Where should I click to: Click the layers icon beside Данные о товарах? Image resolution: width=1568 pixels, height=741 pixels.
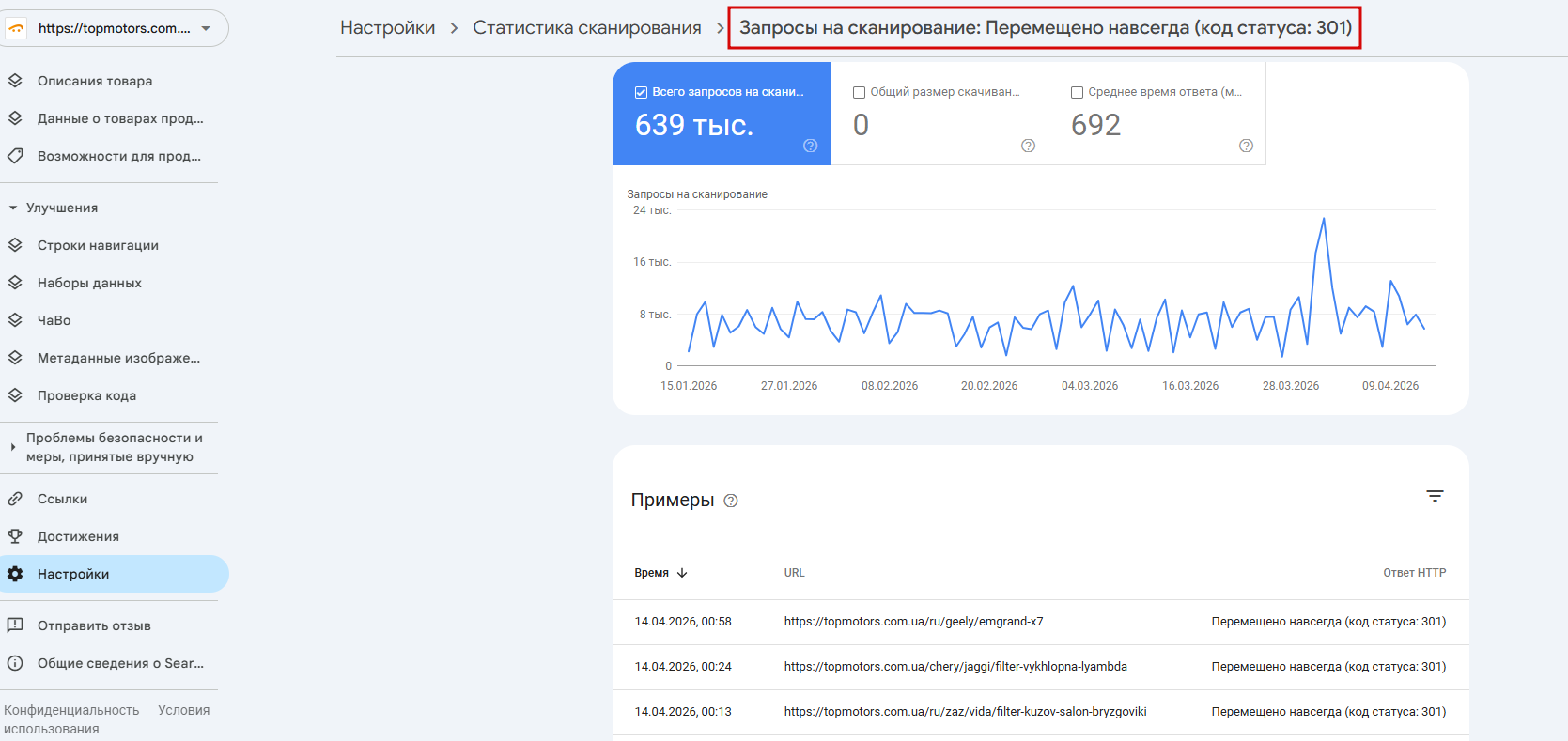click(15, 118)
